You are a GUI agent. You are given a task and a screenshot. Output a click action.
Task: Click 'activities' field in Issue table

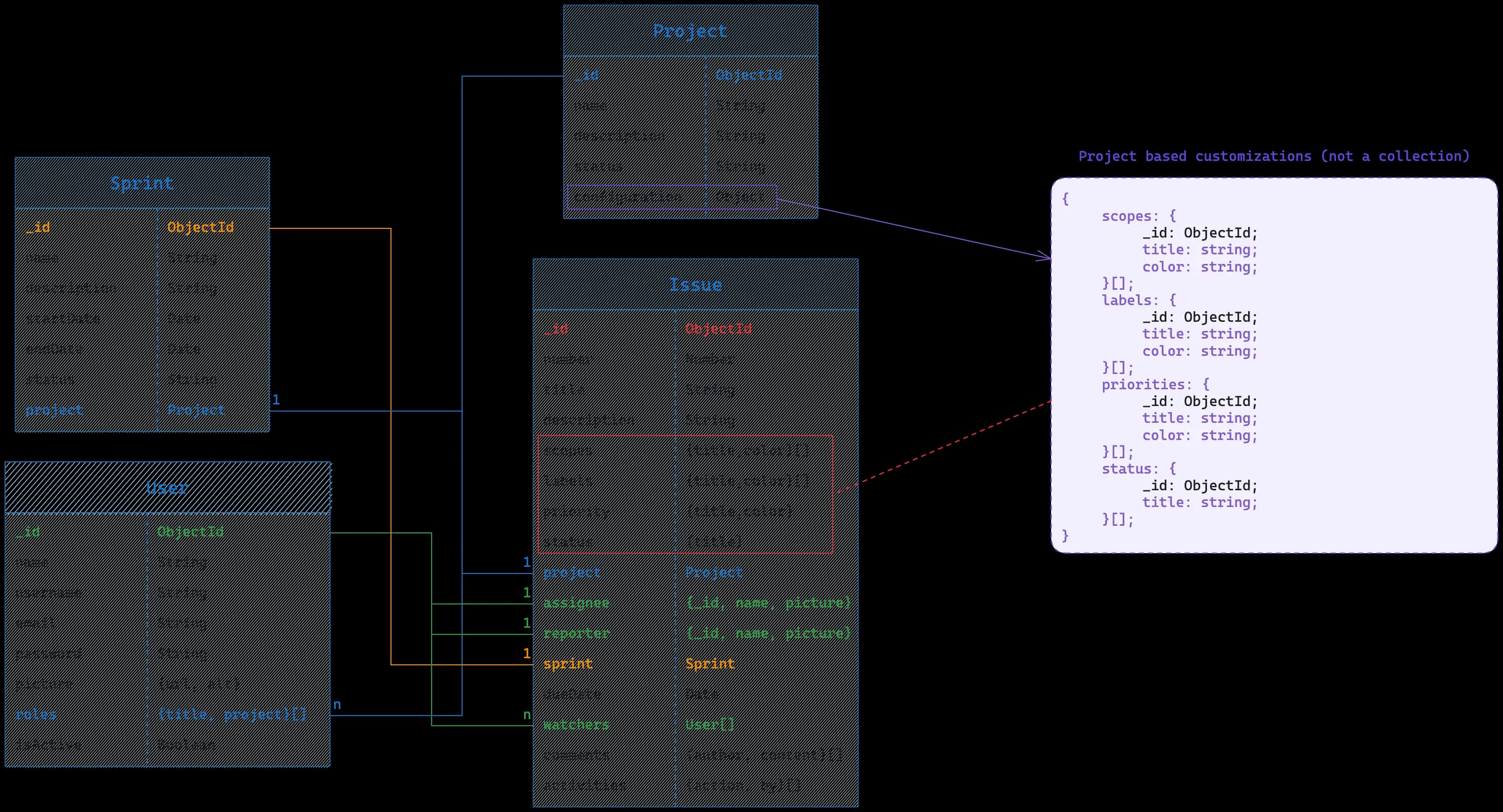(x=585, y=786)
